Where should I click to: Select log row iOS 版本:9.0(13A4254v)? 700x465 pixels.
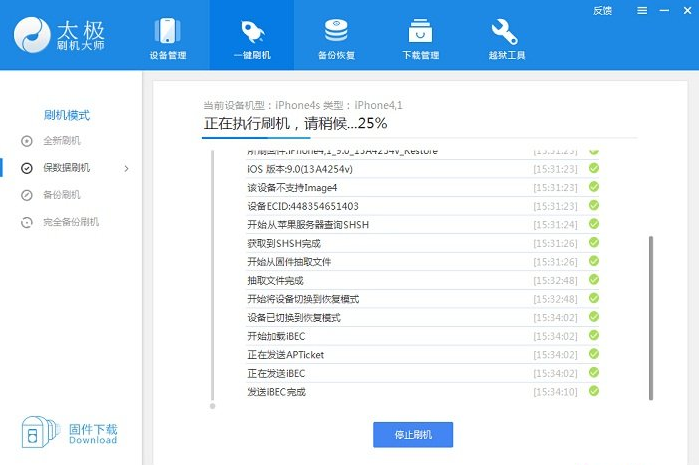coord(422,169)
